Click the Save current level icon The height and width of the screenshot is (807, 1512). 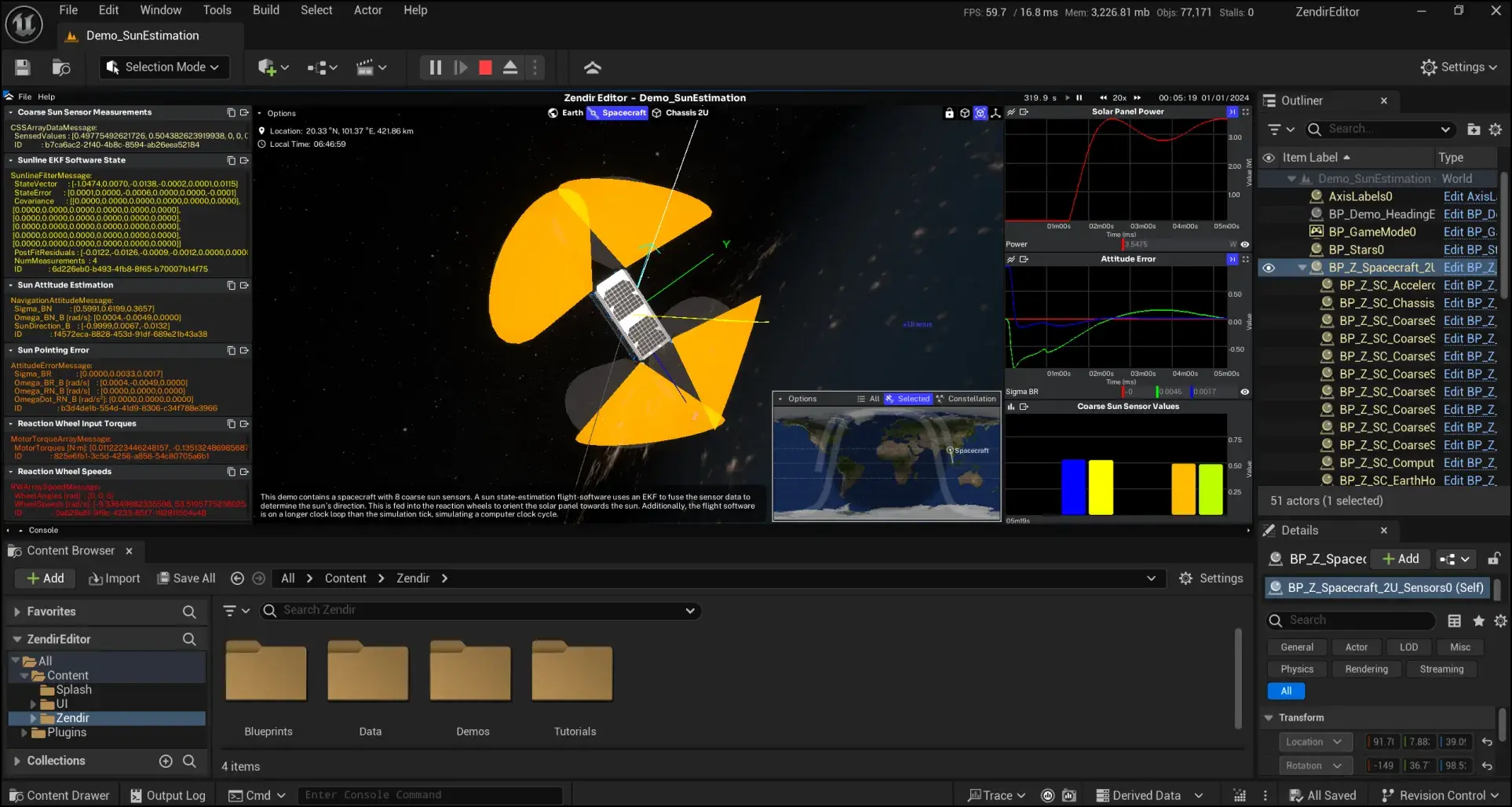(23, 68)
